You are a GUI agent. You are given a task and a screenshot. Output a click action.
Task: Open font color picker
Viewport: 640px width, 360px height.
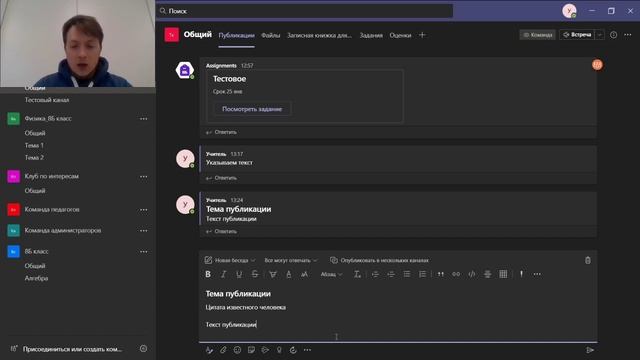(289, 274)
